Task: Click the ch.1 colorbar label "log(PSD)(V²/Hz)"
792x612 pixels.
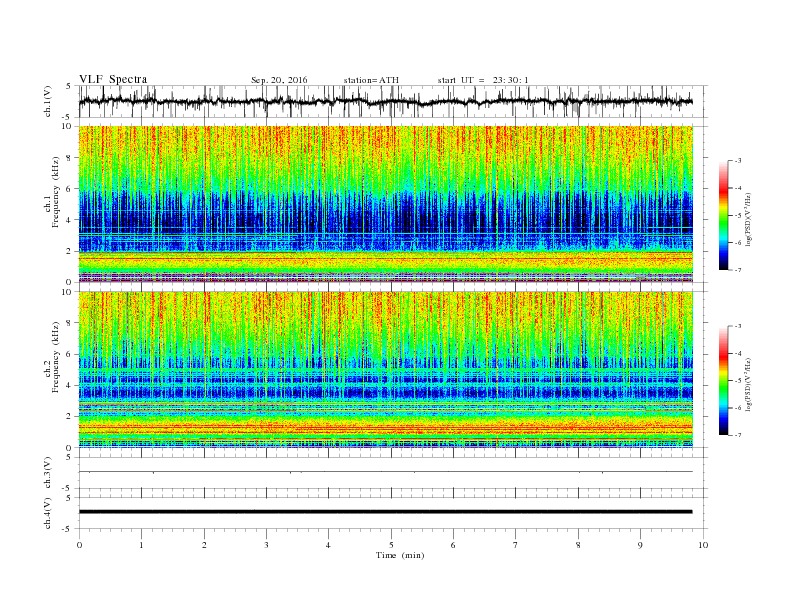Action: click(748, 218)
